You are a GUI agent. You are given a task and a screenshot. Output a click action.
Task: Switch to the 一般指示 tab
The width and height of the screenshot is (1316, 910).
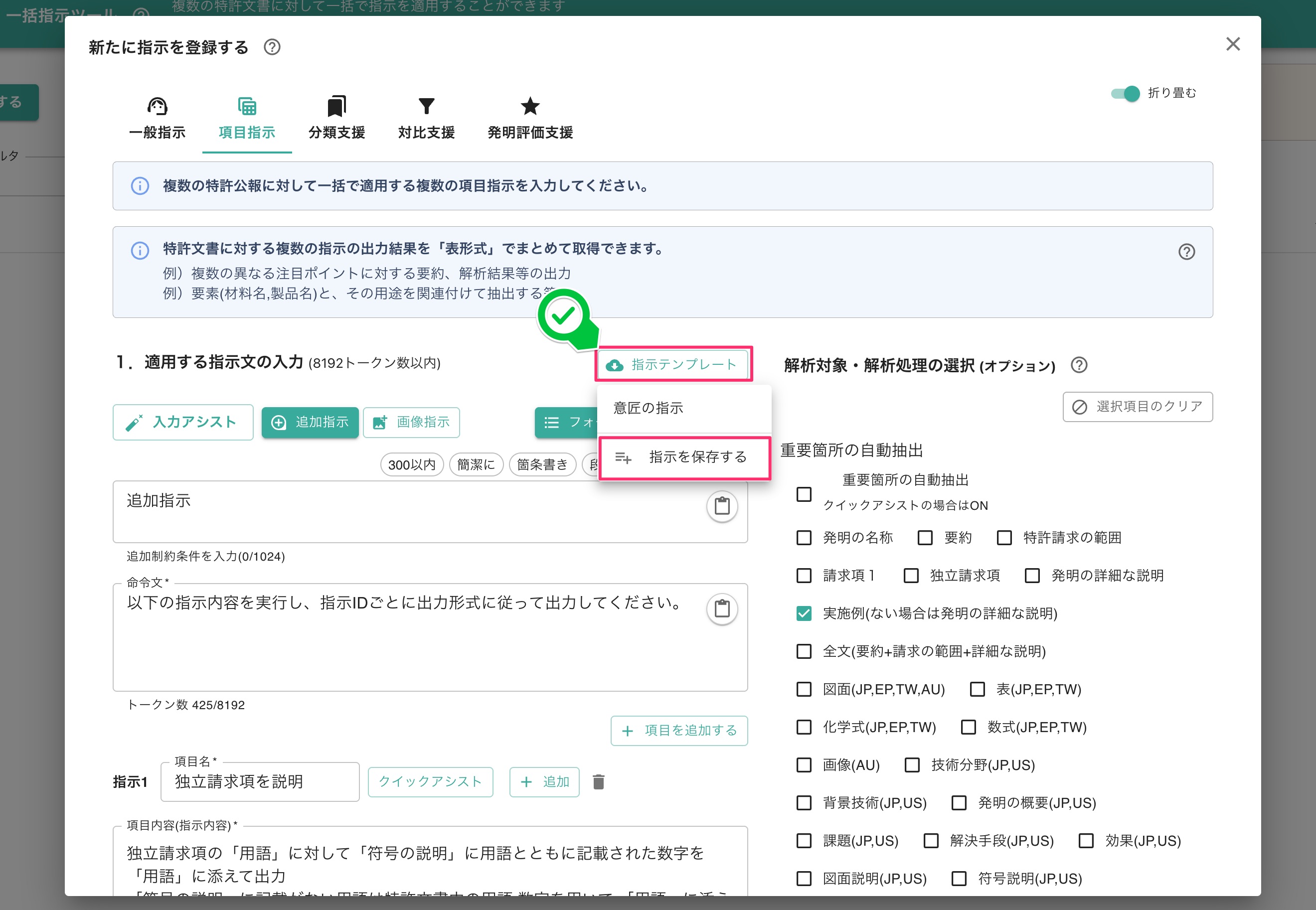point(158,119)
